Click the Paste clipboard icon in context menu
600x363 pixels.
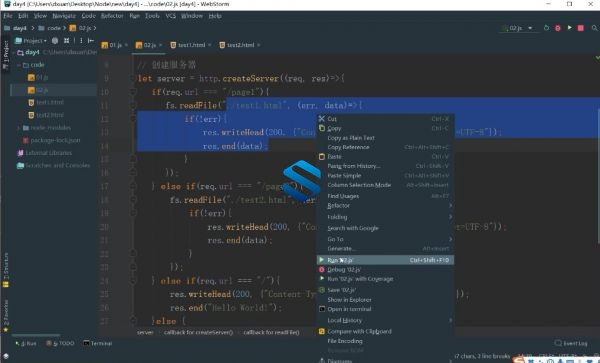pyautogui.click(x=322, y=156)
